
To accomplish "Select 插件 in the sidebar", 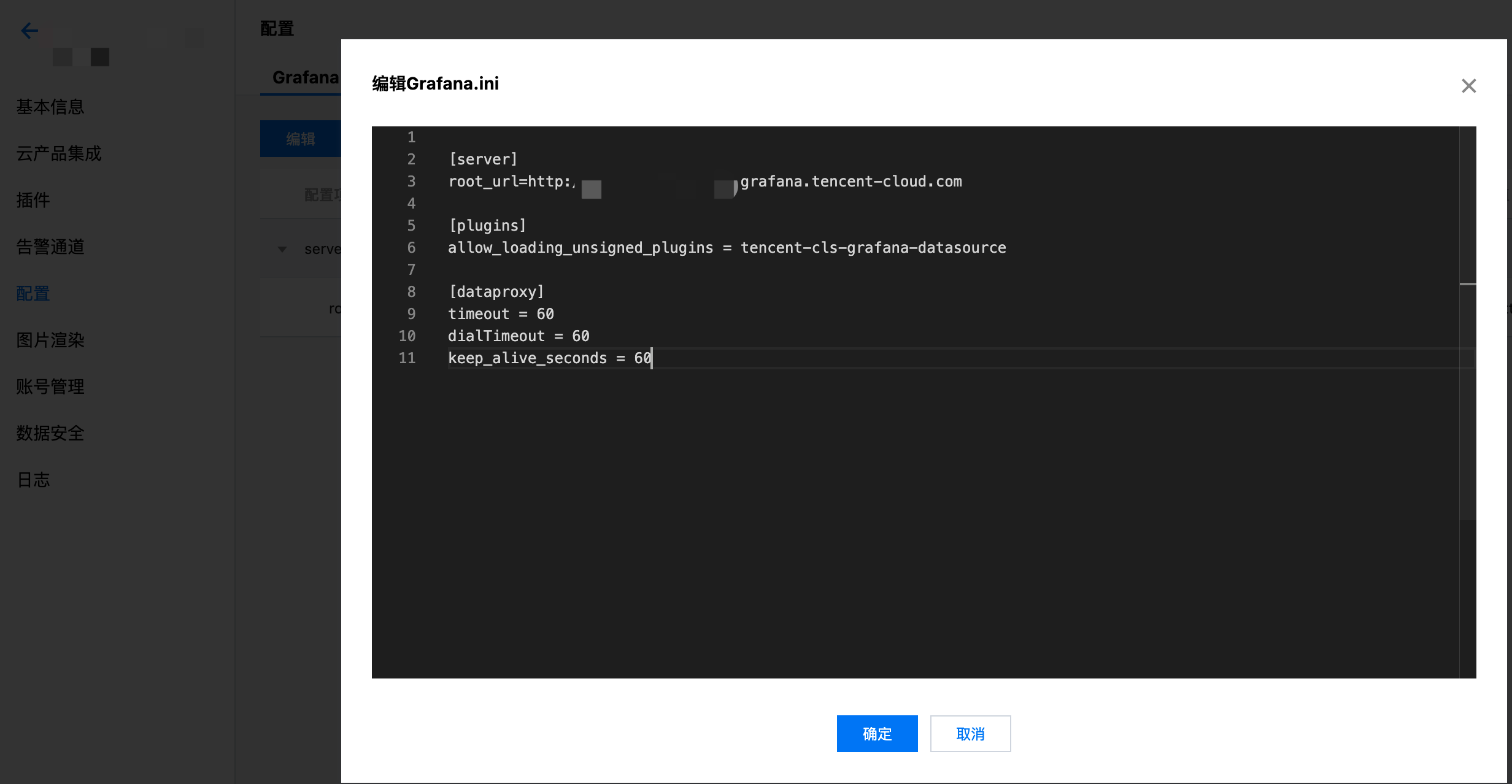I will pos(33,200).
